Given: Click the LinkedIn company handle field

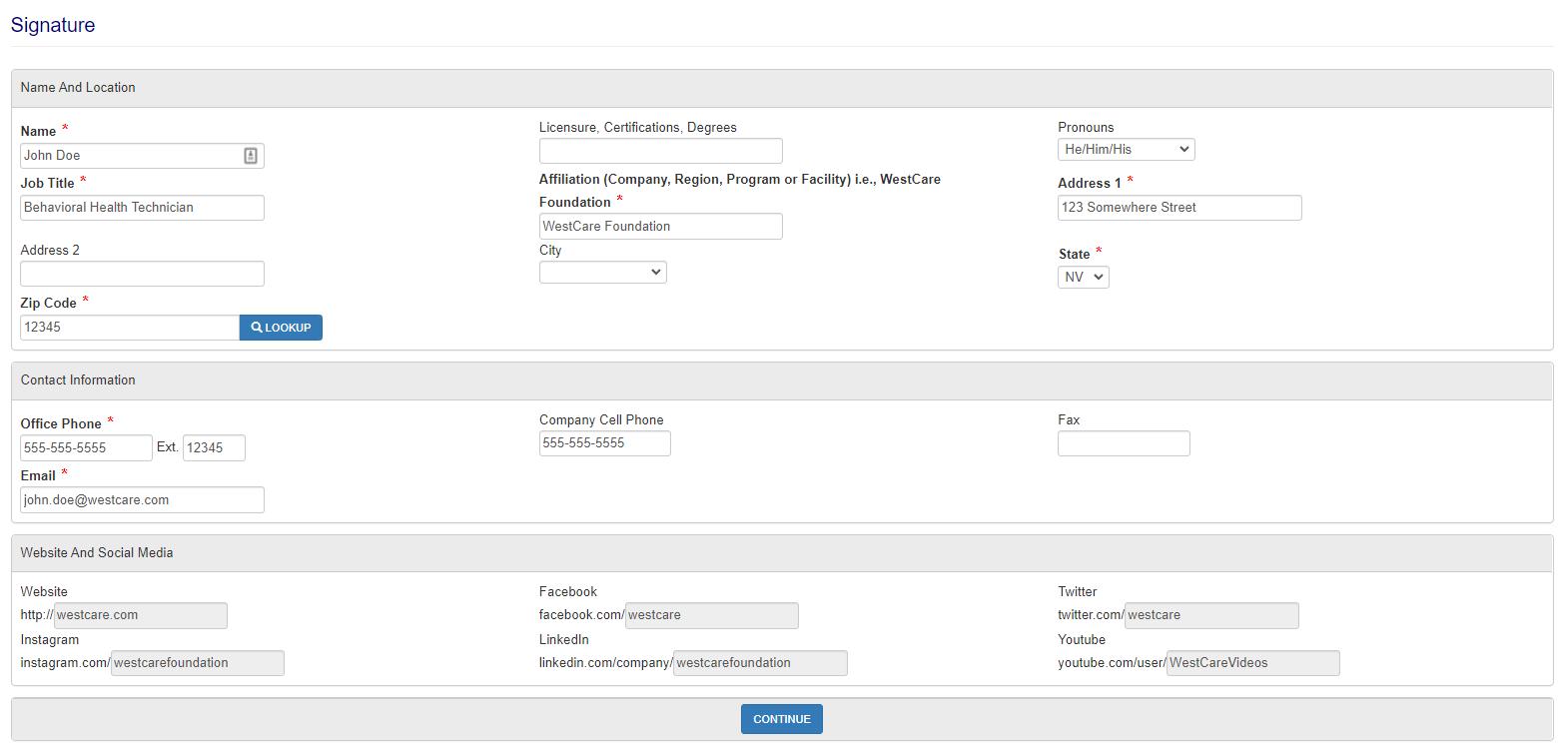Looking at the screenshot, I should point(760,663).
